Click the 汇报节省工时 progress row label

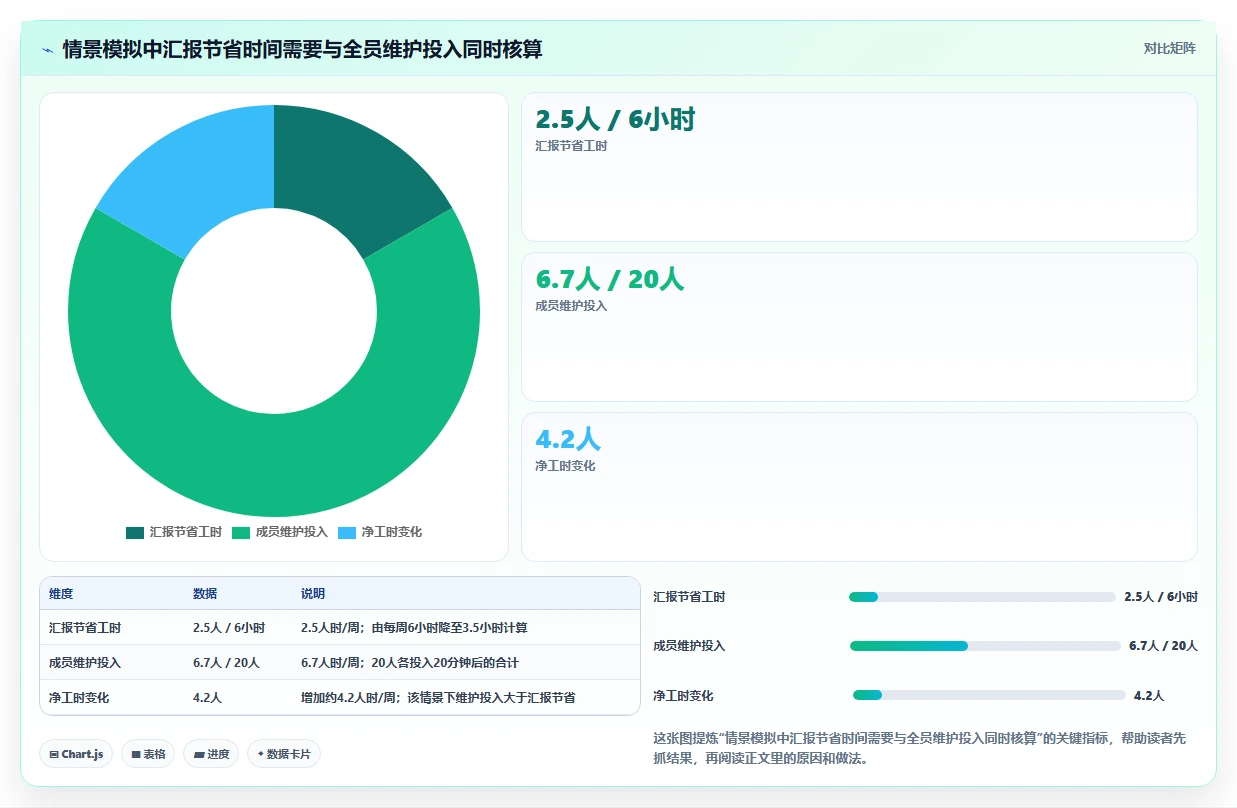689,597
